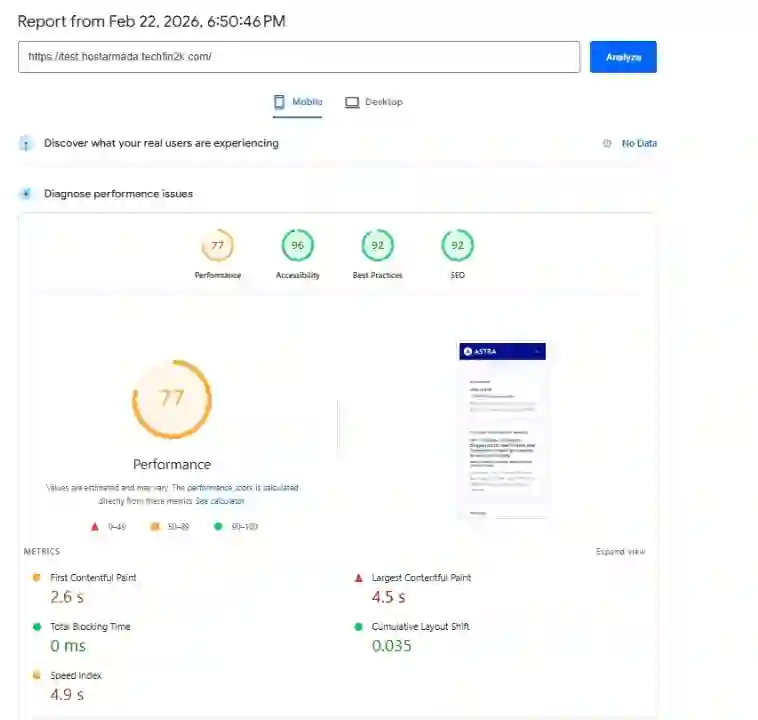Switch to the Mobile tab
758x720 pixels.
tap(297, 102)
